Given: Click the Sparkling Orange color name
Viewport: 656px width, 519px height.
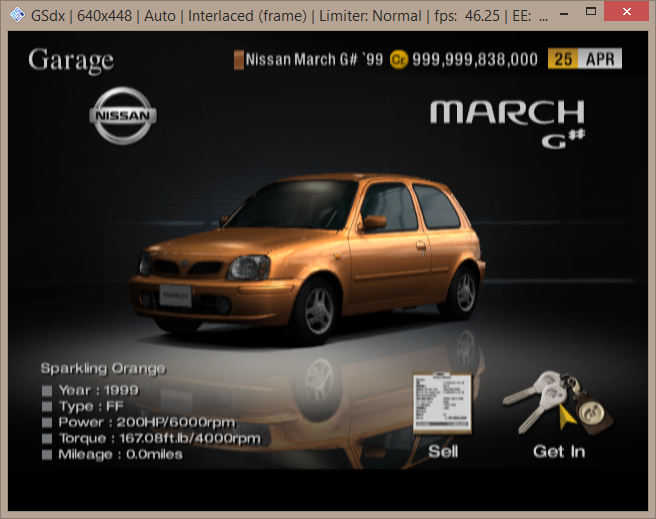Looking at the screenshot, I should click(x=103, y=368).
